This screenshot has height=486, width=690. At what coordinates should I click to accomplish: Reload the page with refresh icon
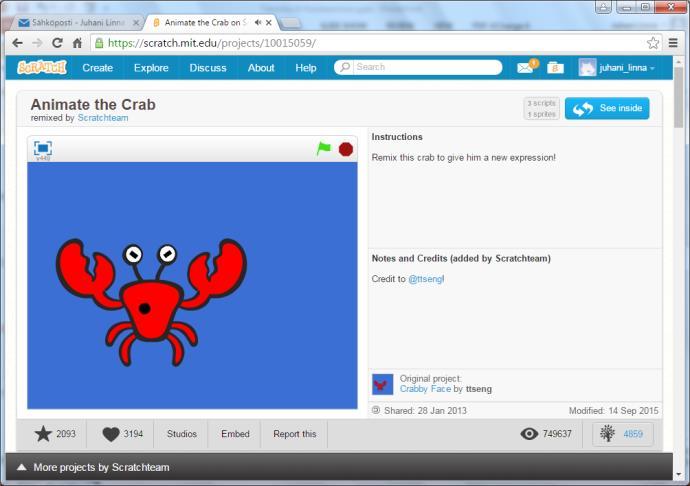coord(57,43)
